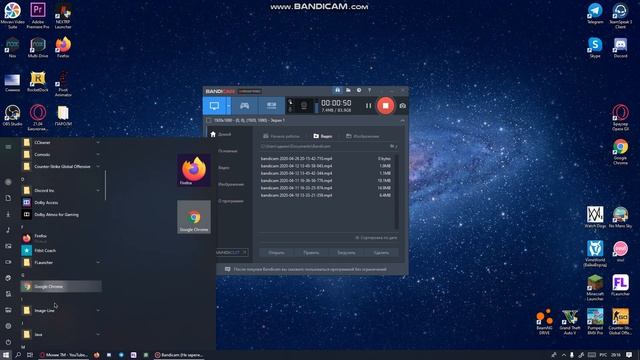Viewport: 640px width, 360px height.
Task: Open the BeamNG Drive desktop icon
Action: click(x=544, y=322)
